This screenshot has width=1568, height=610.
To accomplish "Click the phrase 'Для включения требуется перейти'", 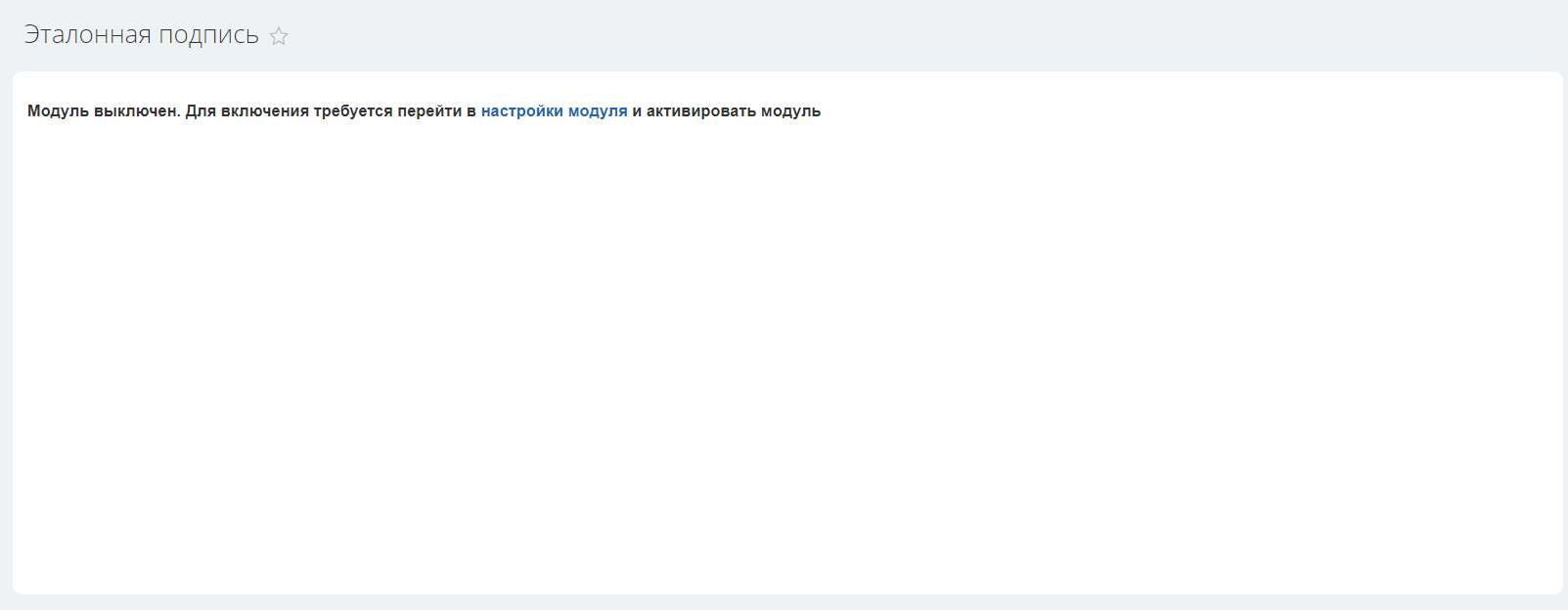I will coord(323,111).
